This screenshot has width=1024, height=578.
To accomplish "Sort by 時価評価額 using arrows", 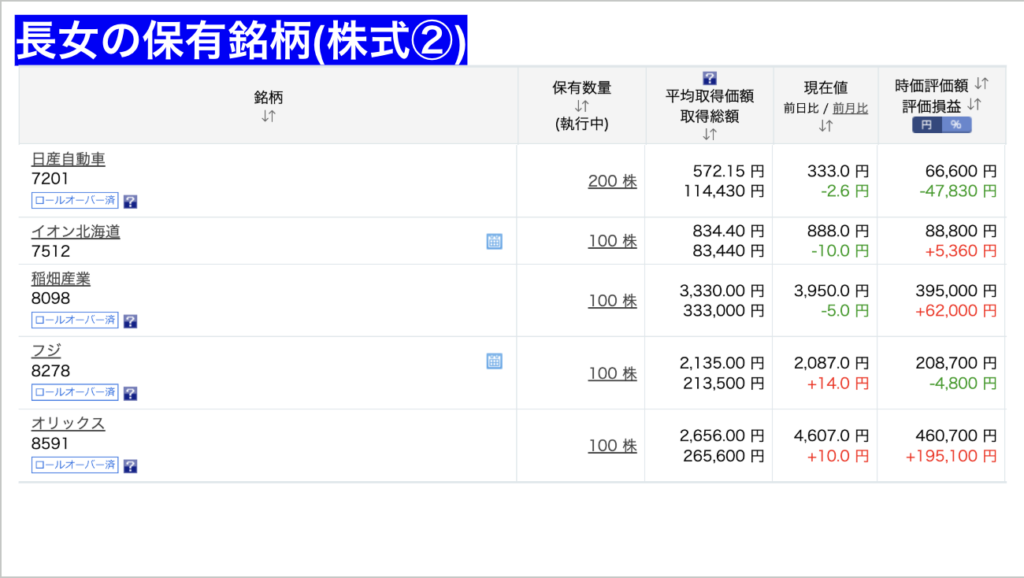I will tap(981, 84).
